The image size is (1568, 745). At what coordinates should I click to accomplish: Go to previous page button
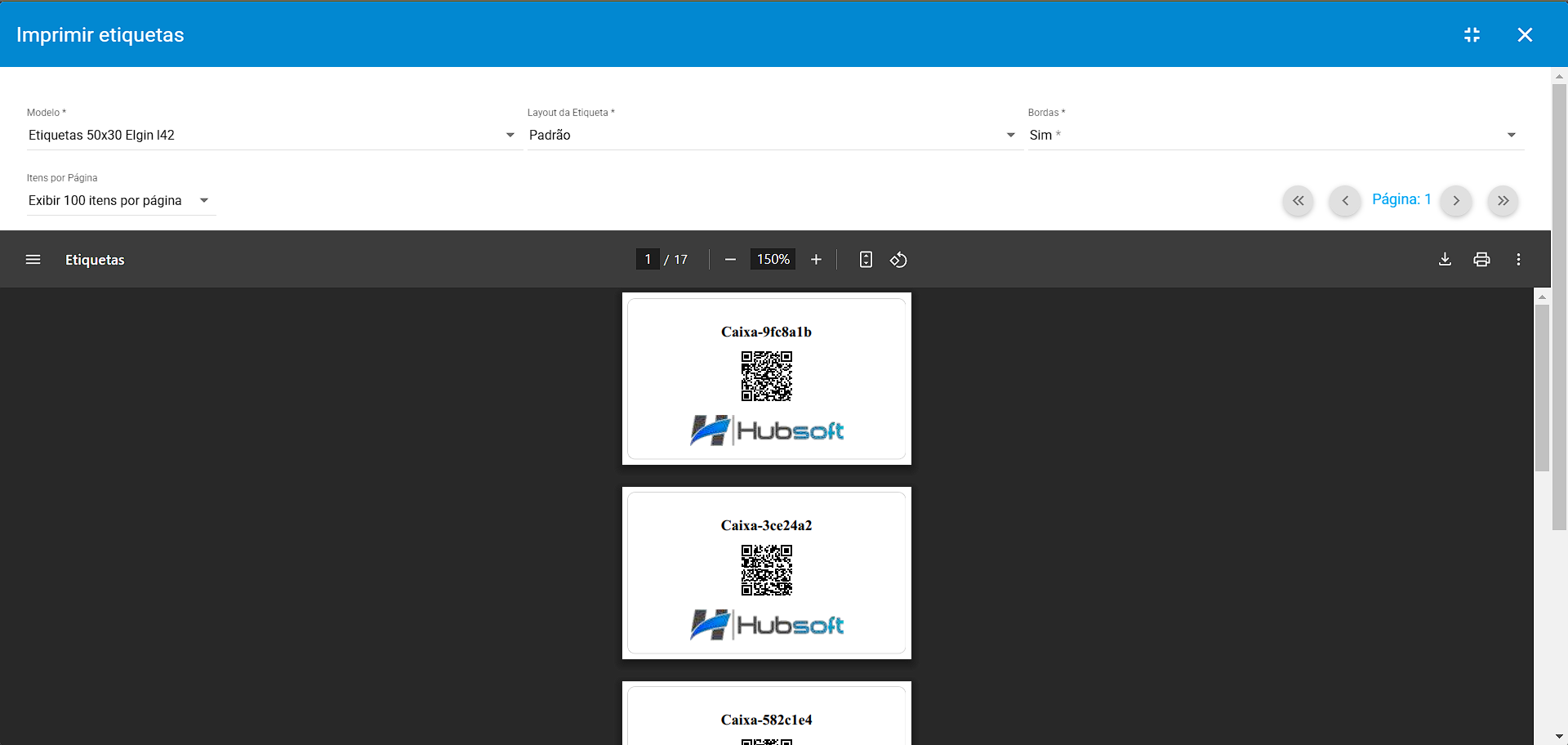(1344, 200)
